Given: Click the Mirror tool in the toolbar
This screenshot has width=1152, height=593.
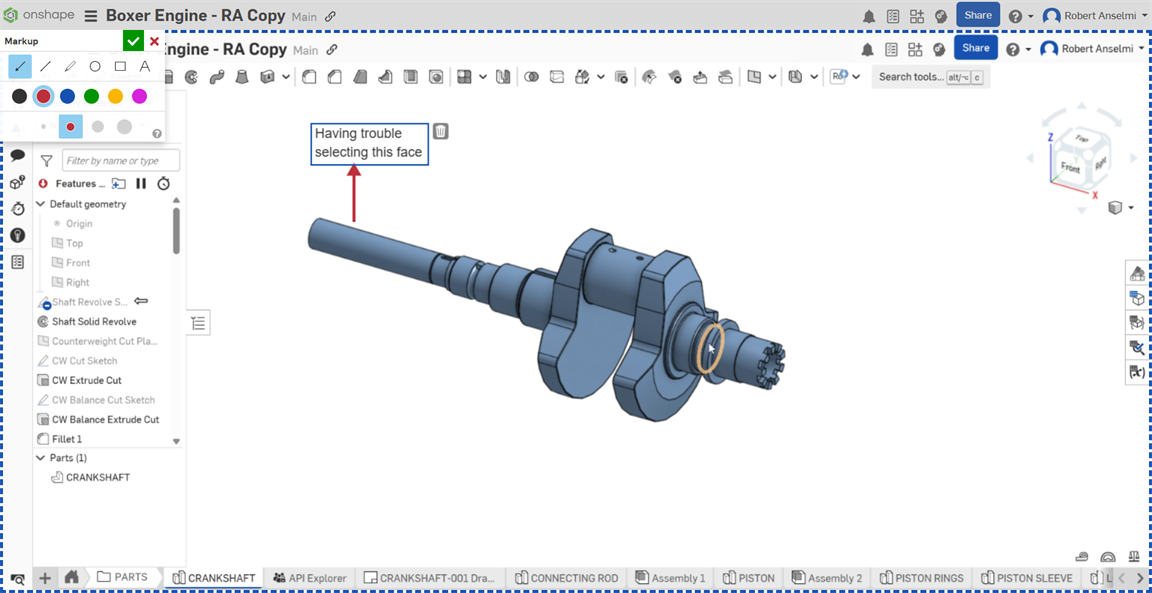Looking at the screenshot, I should tap(503, 76).
